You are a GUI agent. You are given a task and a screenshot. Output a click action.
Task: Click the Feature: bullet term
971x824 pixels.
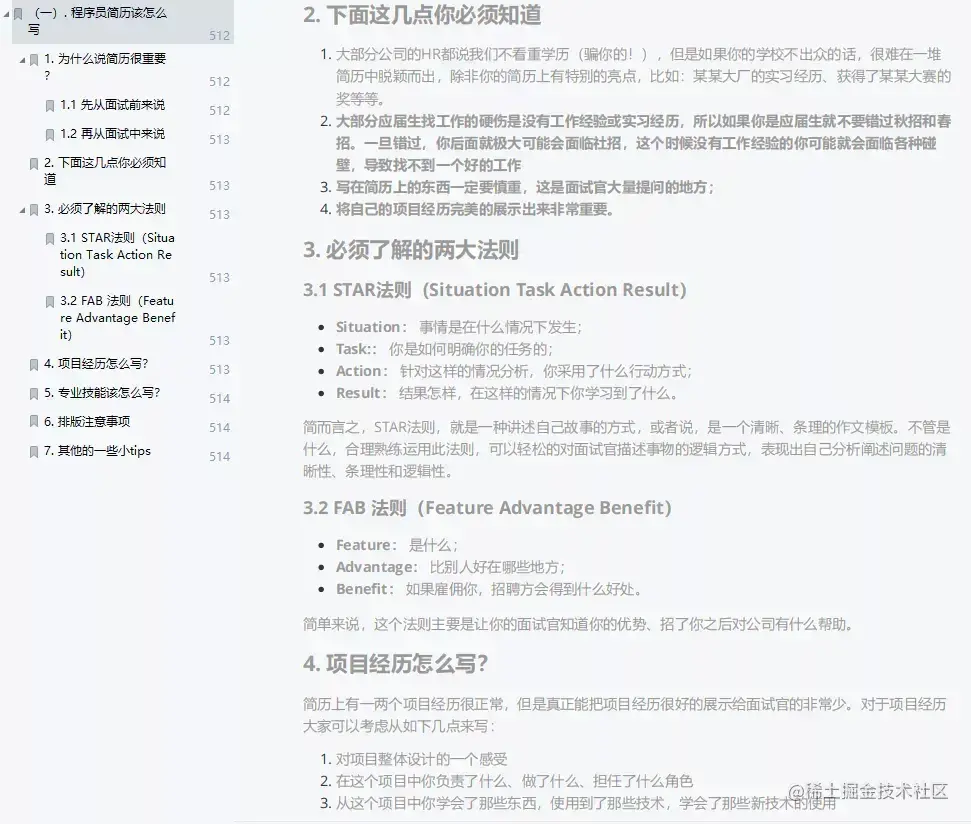pos(366,545)
